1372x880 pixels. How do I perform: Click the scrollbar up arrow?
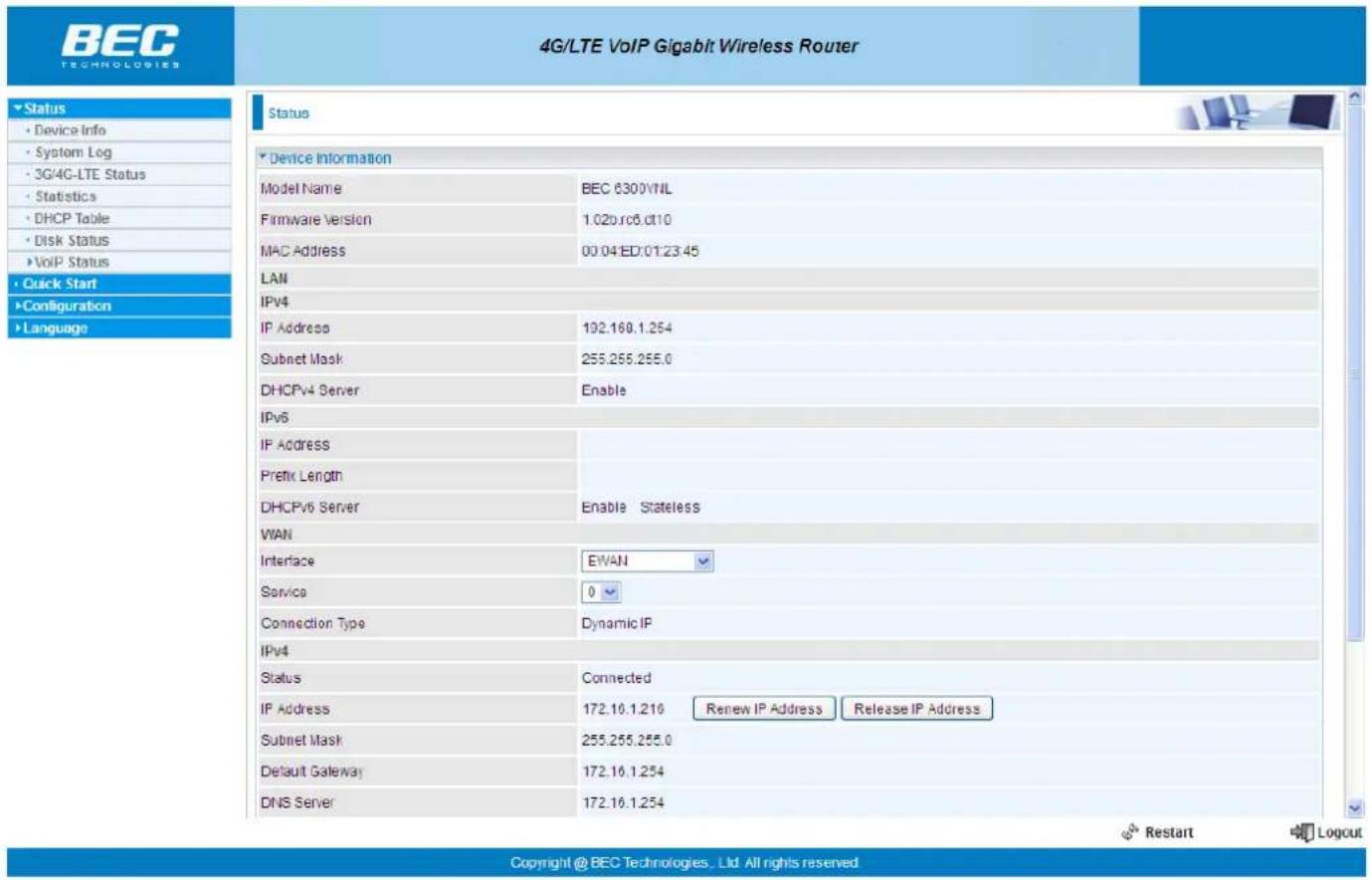click(1354, 97)
